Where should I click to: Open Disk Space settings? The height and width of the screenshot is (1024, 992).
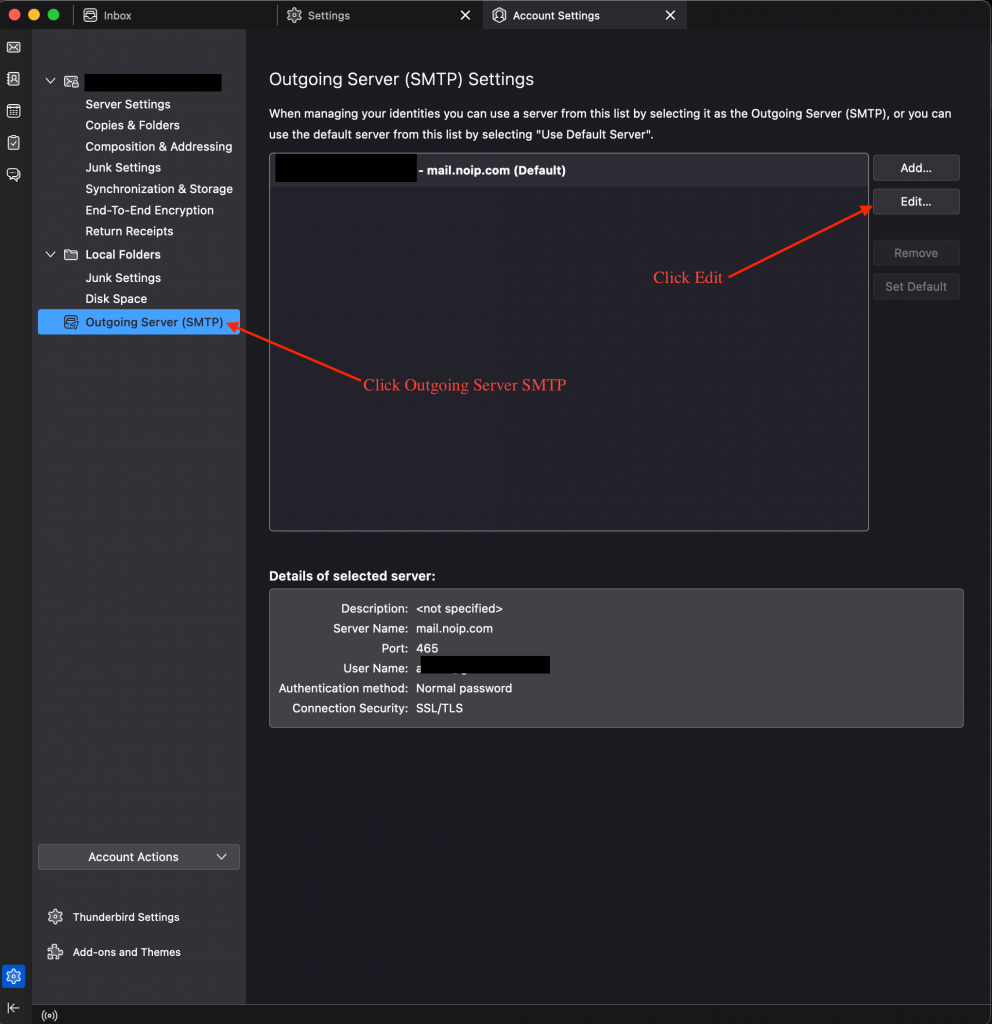(116, 298)
